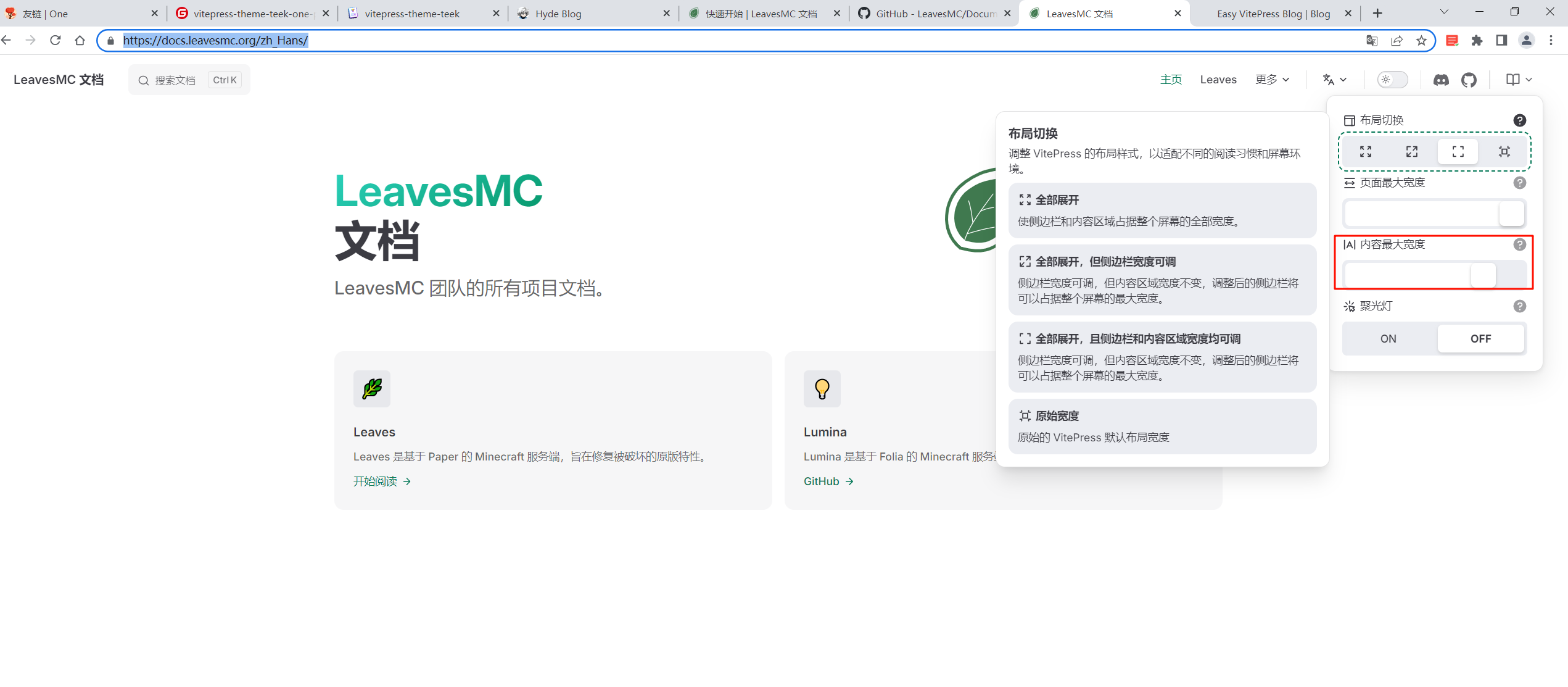Bookmark this page with star
The width and height of the screenshot is (1568, 687).
pos(1421,41)
